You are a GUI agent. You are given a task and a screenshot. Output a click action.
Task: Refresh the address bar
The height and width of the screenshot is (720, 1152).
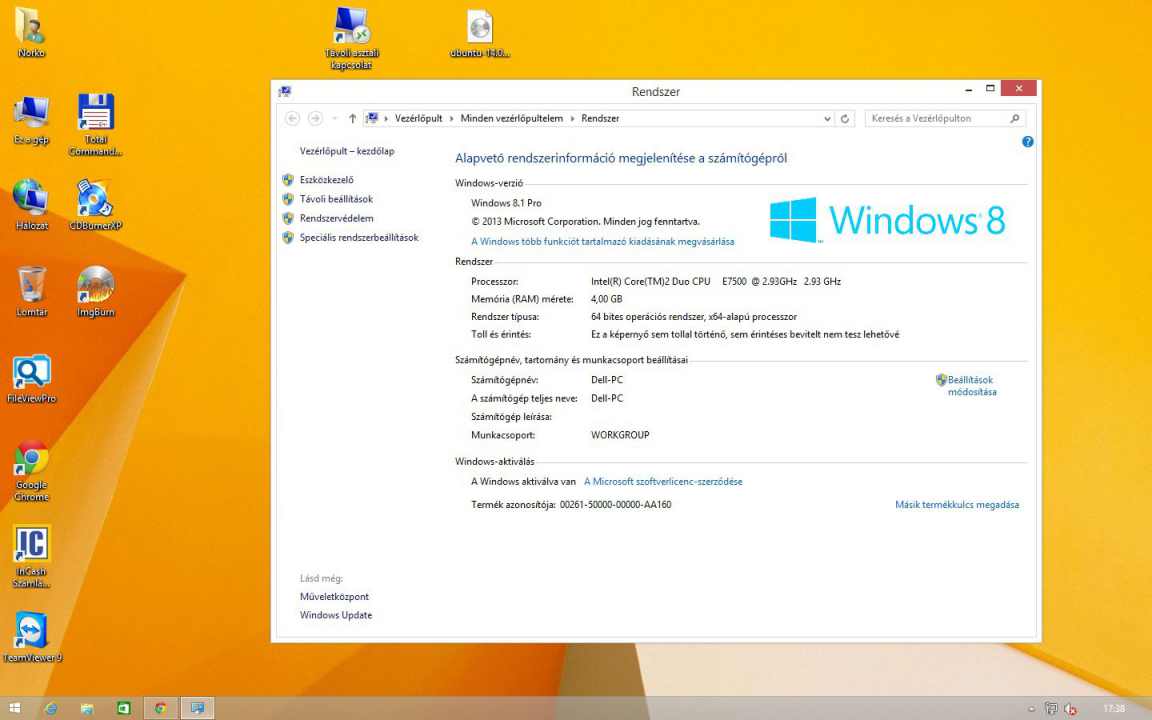pos(845,118)
